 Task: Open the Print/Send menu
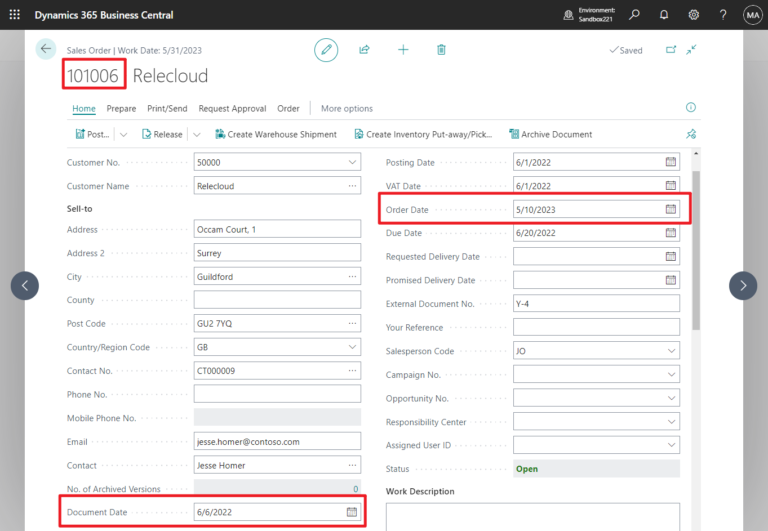(167, 108)
